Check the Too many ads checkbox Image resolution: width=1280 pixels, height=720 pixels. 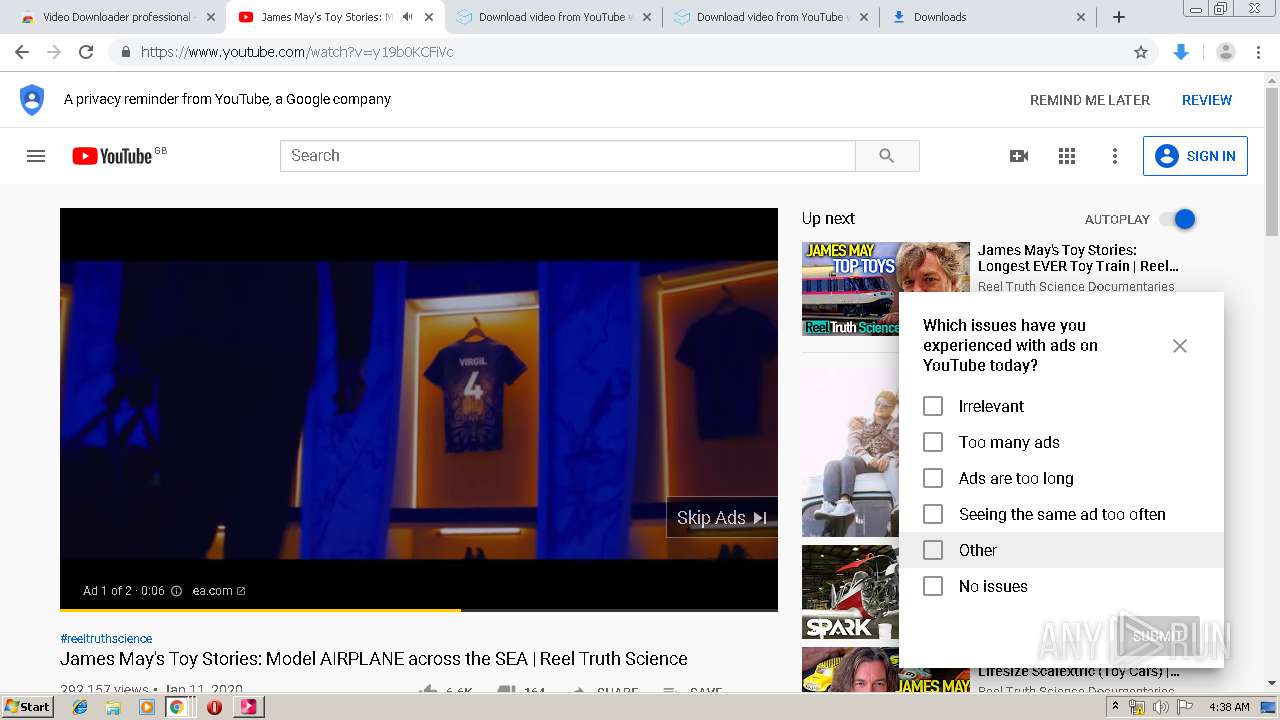pos(933,442)
